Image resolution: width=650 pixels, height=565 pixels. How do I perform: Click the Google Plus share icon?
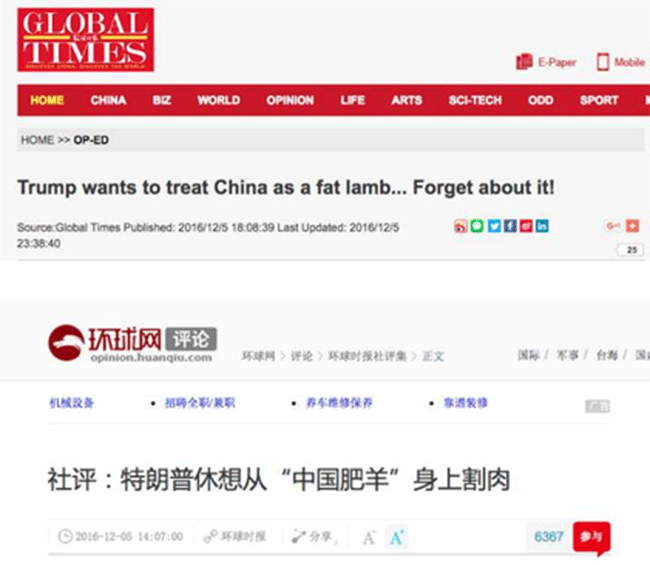pos(613,226)
